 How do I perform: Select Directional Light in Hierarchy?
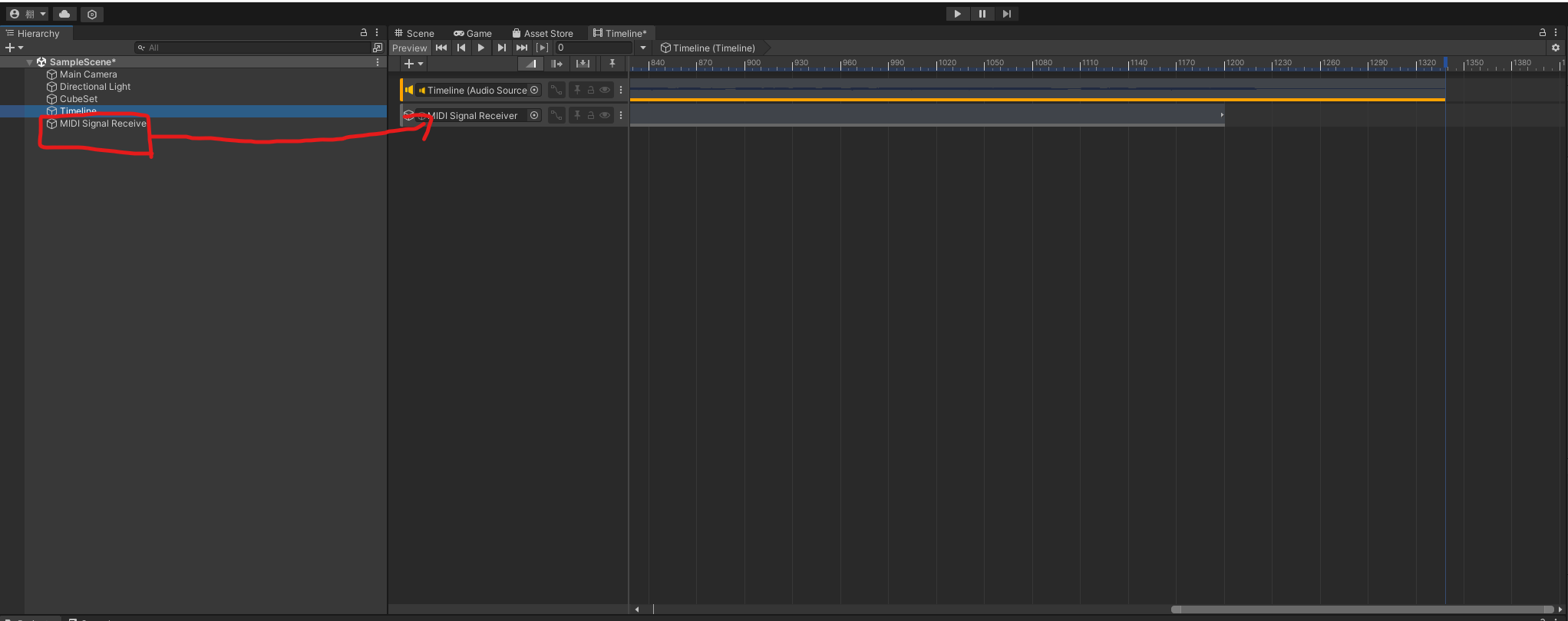tap(95, 87)
